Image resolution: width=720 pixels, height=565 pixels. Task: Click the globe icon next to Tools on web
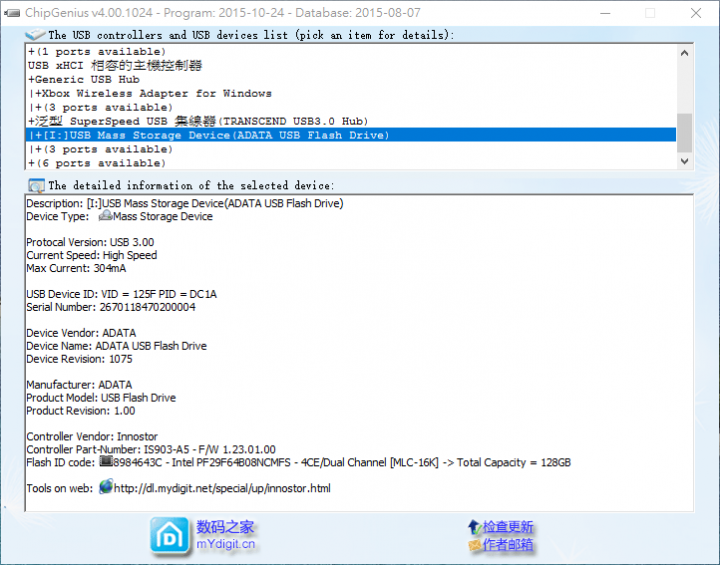pyautogui.click(x=106, y=486)
